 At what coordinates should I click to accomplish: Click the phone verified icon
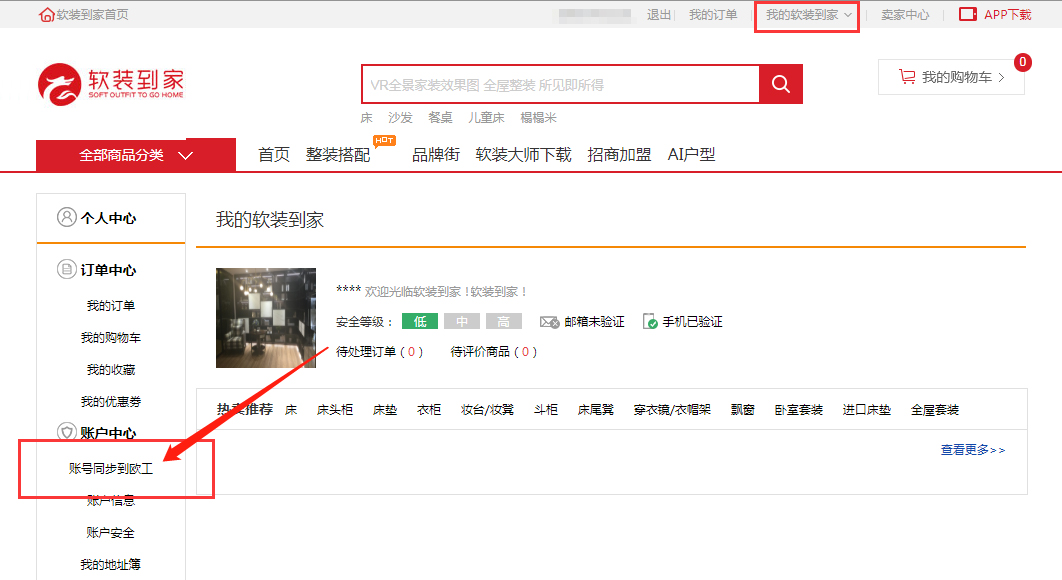pyautogui.click(x=650, y=321)
